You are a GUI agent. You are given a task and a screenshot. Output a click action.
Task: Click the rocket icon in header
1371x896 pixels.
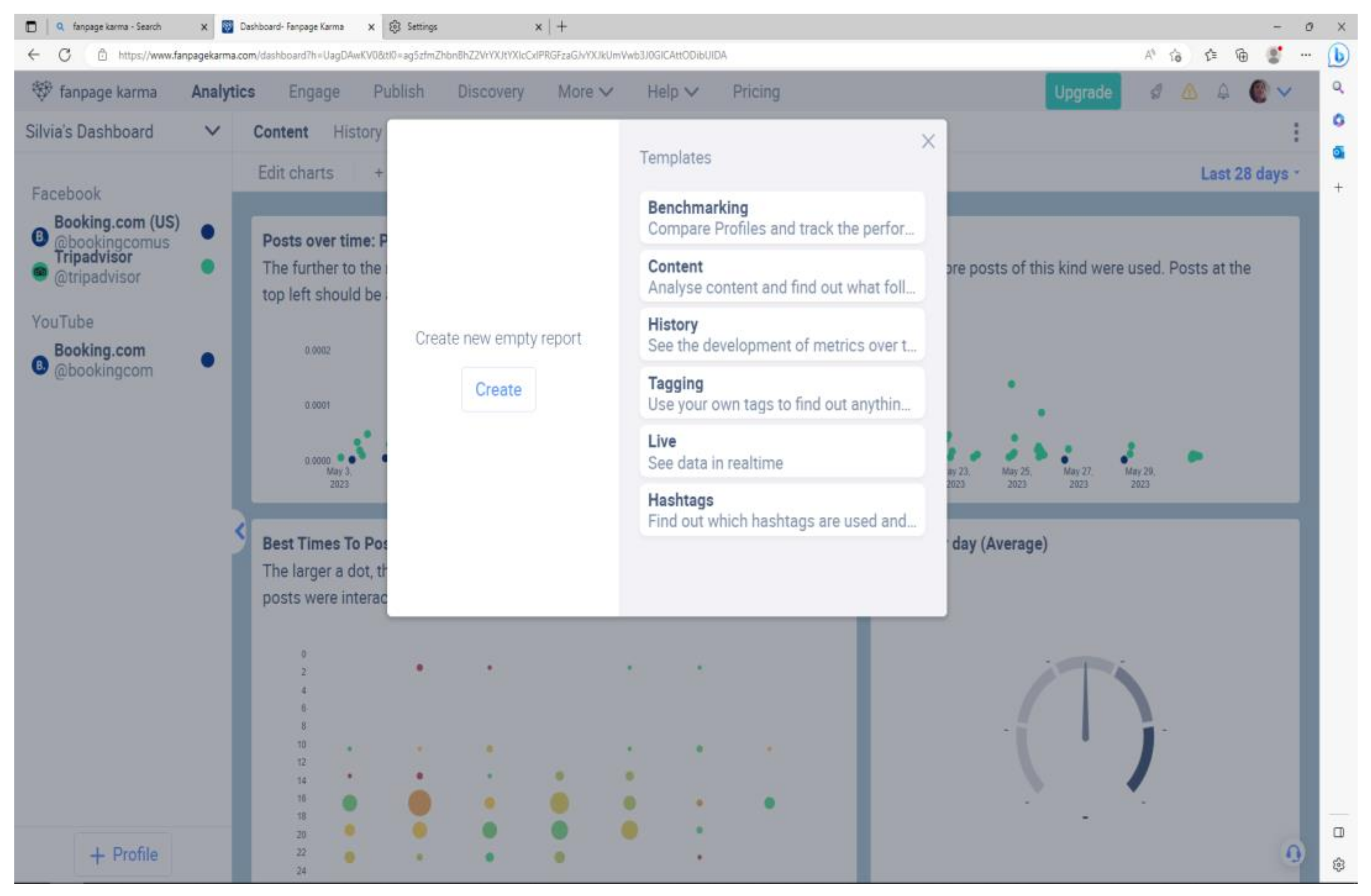[1155, 92]
